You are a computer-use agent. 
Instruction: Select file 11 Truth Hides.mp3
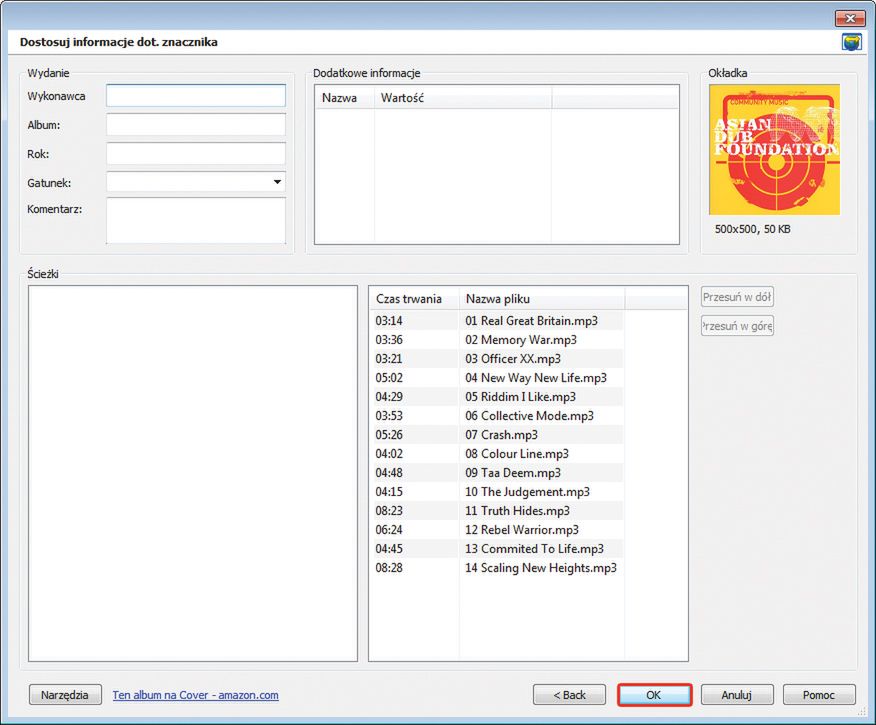[517, 511]
